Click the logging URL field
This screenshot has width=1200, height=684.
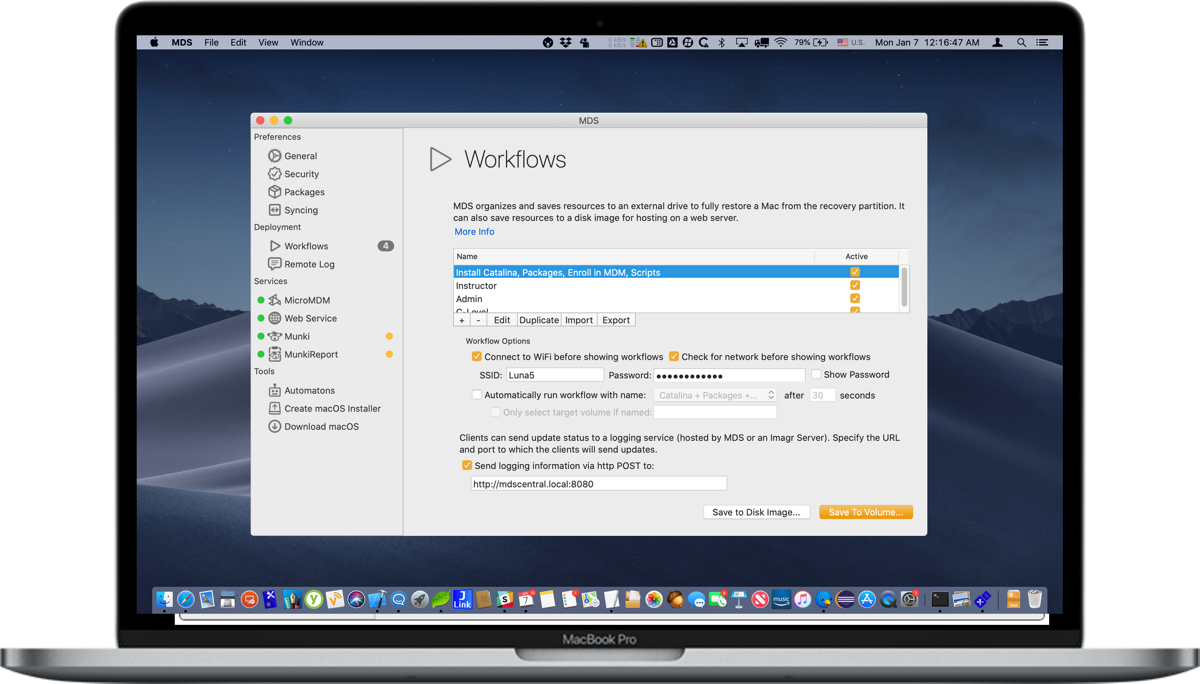(599, 484)
